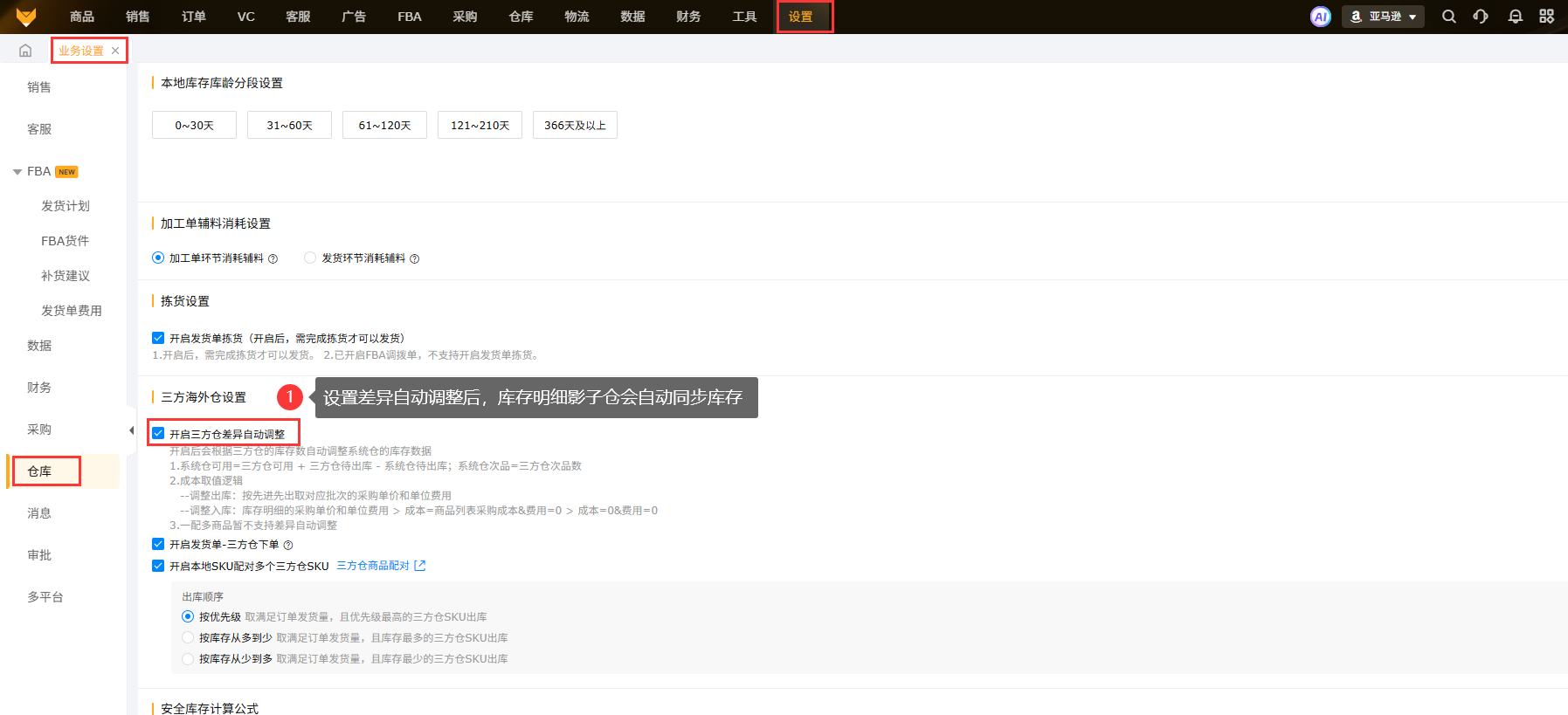Open the notifications bell icon
Viewport: 1568px width, 715px height.
point(1516,17)
